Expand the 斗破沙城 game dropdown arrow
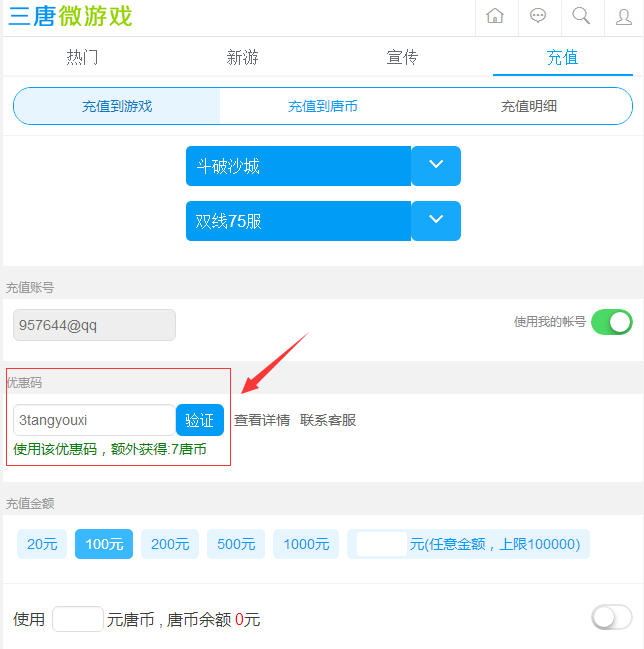 (x=436, y=166)
